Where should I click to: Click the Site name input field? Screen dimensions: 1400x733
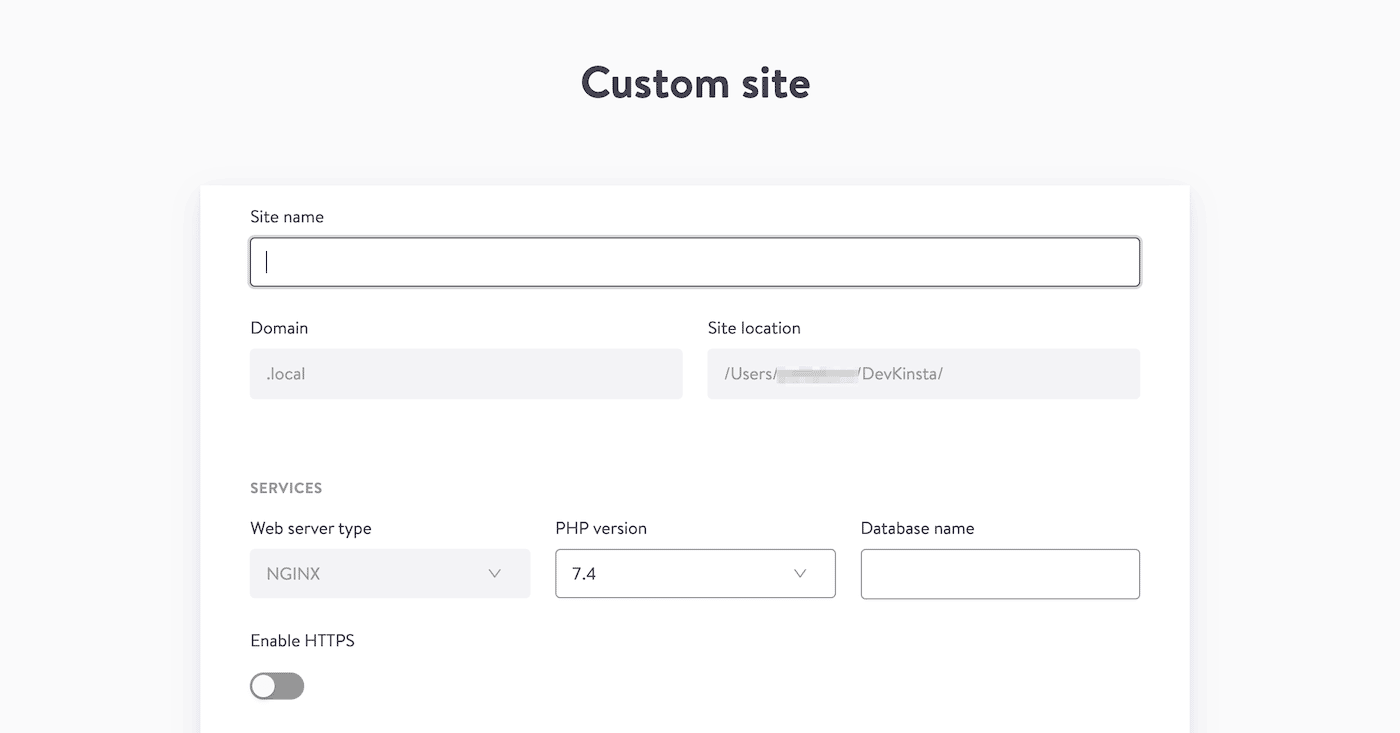pos(695,262)
